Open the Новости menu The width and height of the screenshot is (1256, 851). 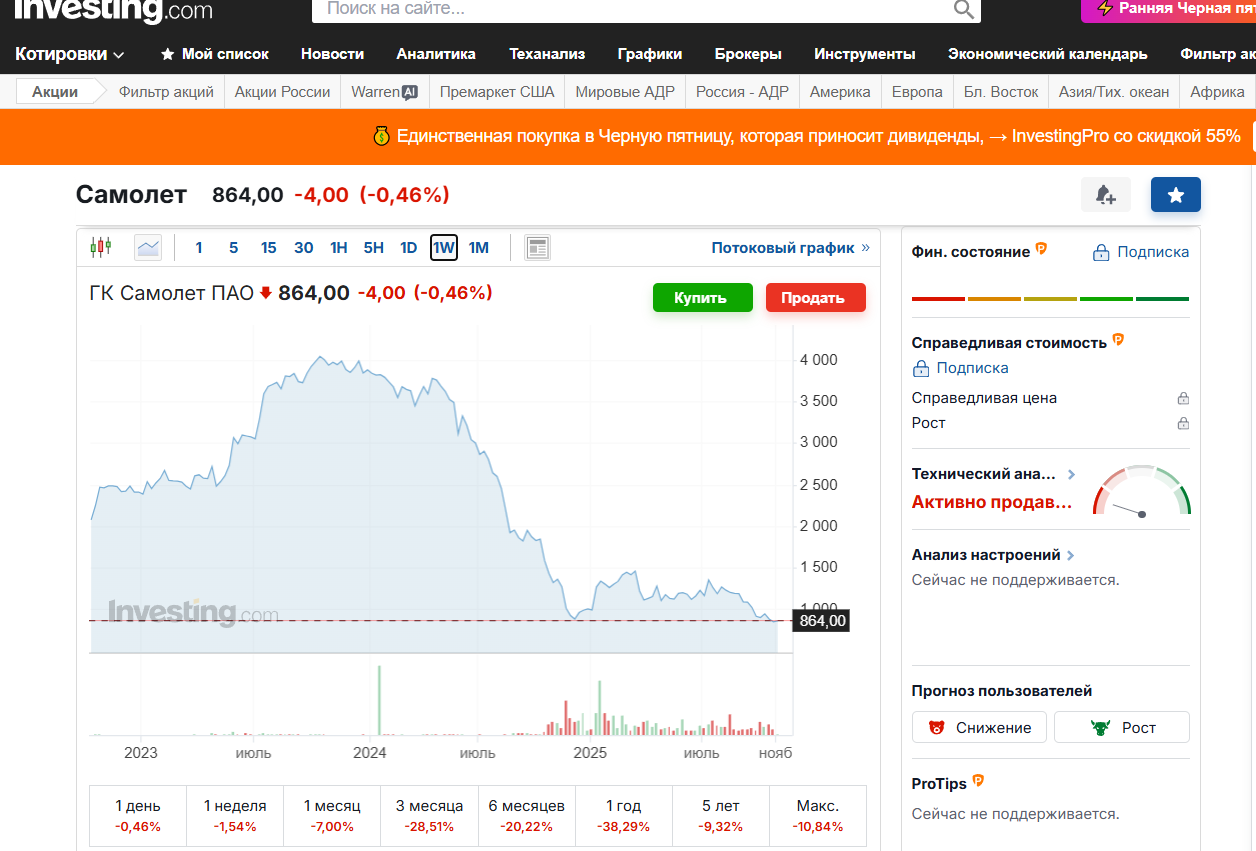[x=332, y=54]
